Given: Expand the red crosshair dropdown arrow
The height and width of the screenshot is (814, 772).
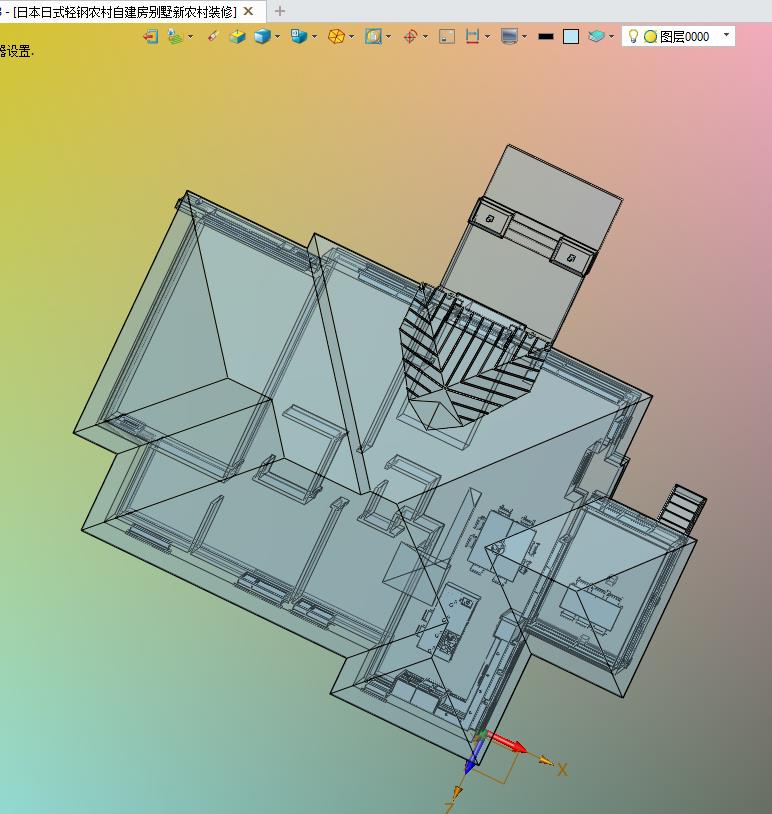Looking at the screenshot, I should 426,36.
